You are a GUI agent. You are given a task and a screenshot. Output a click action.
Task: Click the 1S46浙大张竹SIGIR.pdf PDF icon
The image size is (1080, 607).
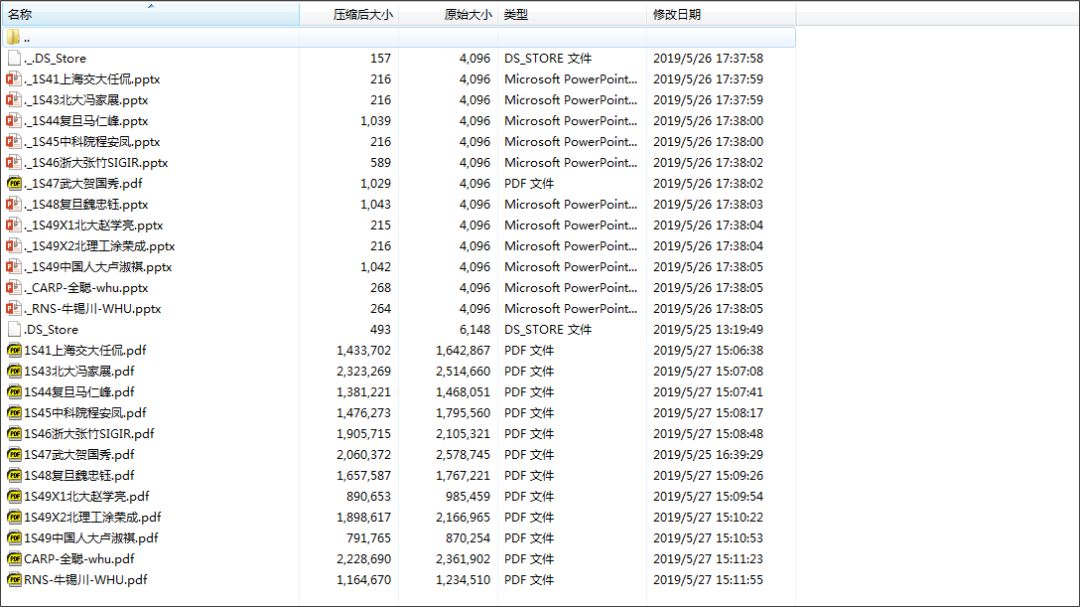coord(14,433)
